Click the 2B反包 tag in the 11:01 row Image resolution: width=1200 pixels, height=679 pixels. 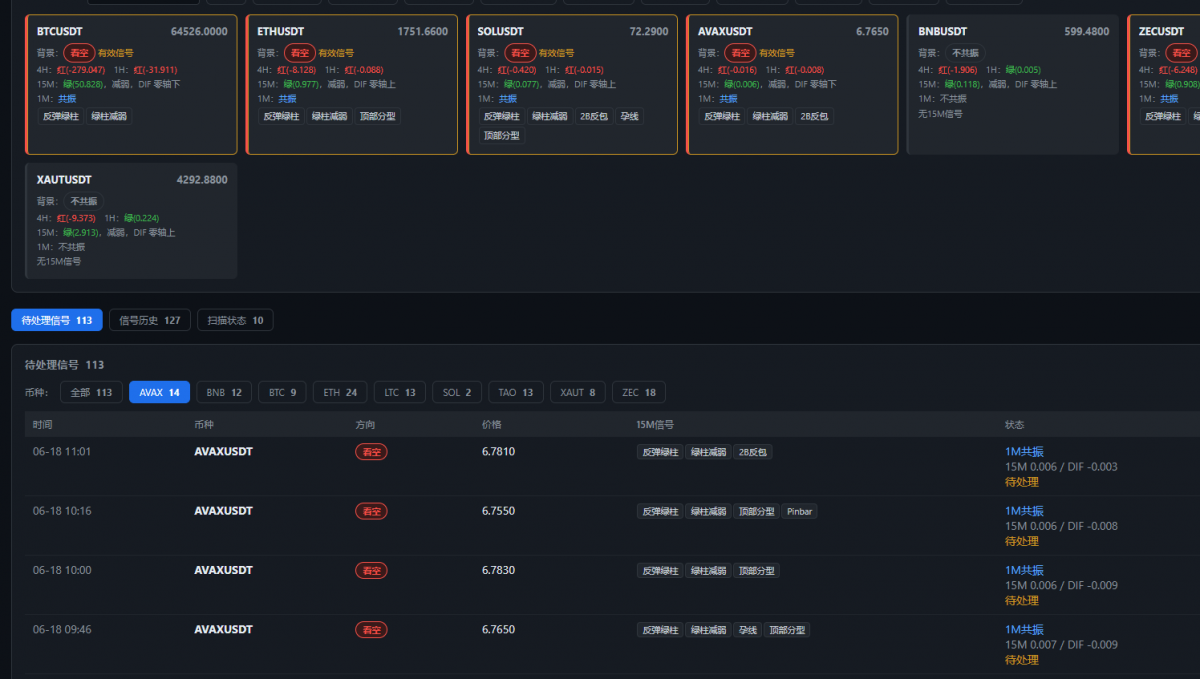click(x=753, y=452)
